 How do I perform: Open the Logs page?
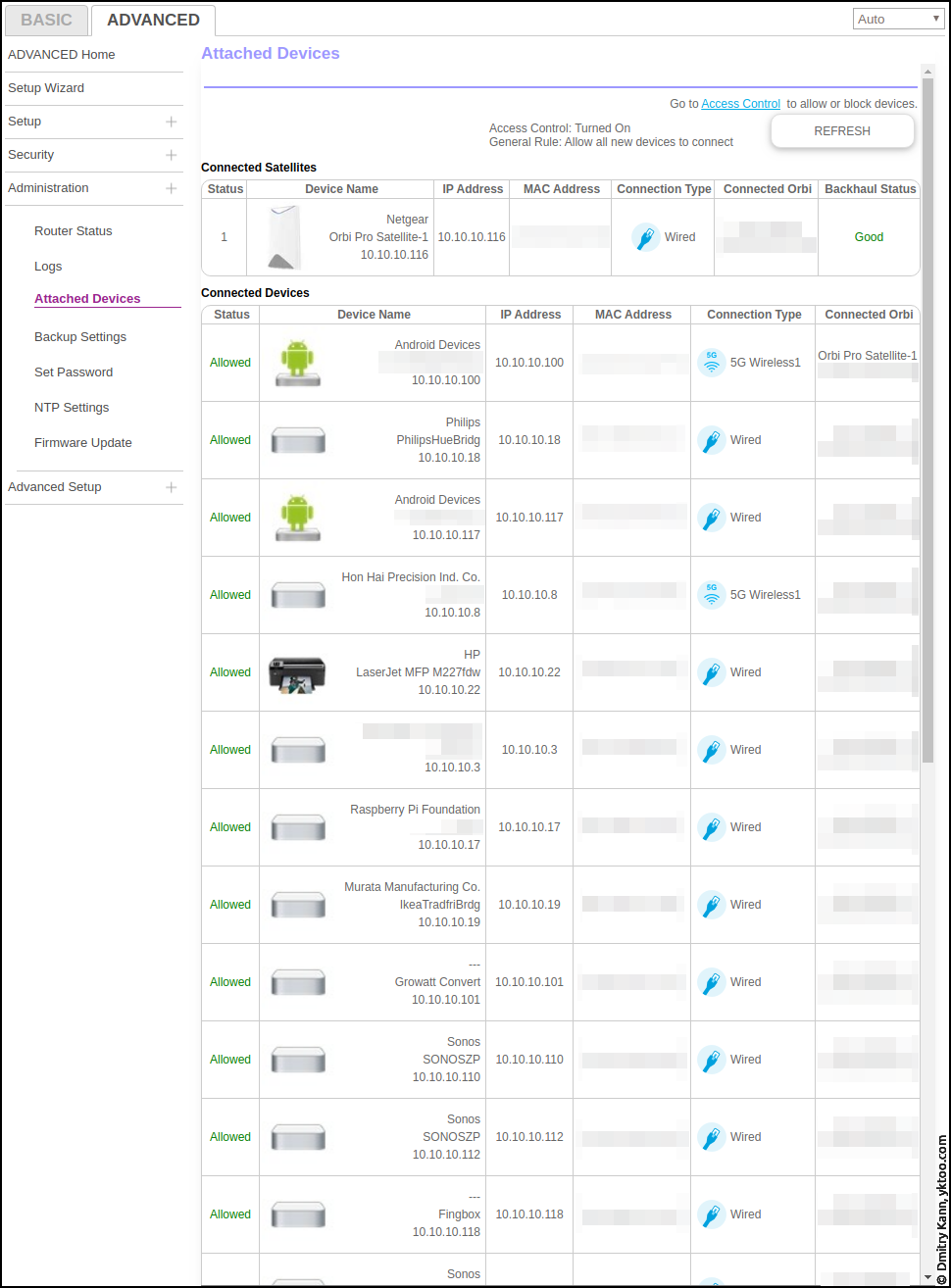coord(48,267)
